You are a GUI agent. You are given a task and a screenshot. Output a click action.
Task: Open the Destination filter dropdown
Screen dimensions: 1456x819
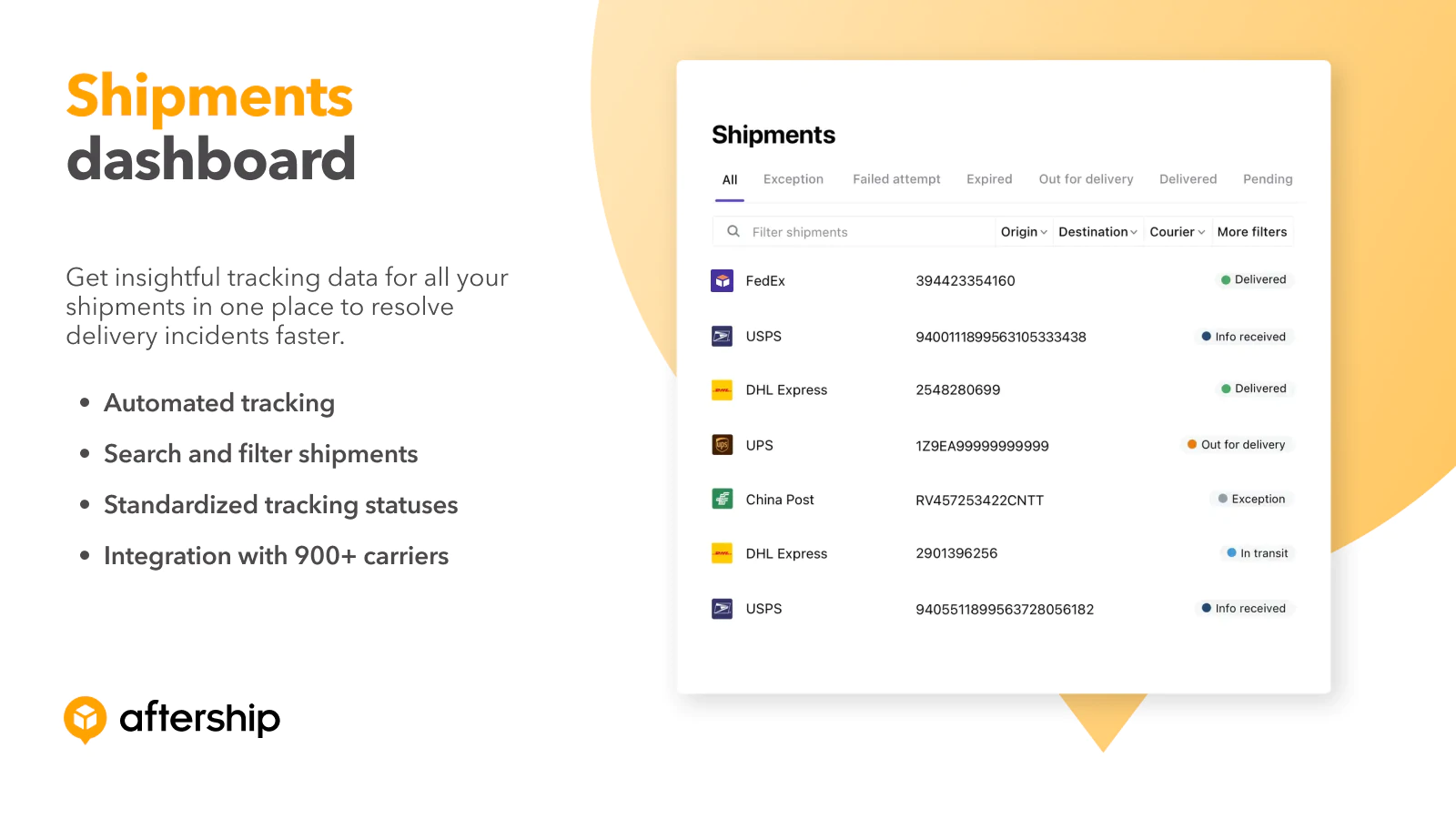1097,231
